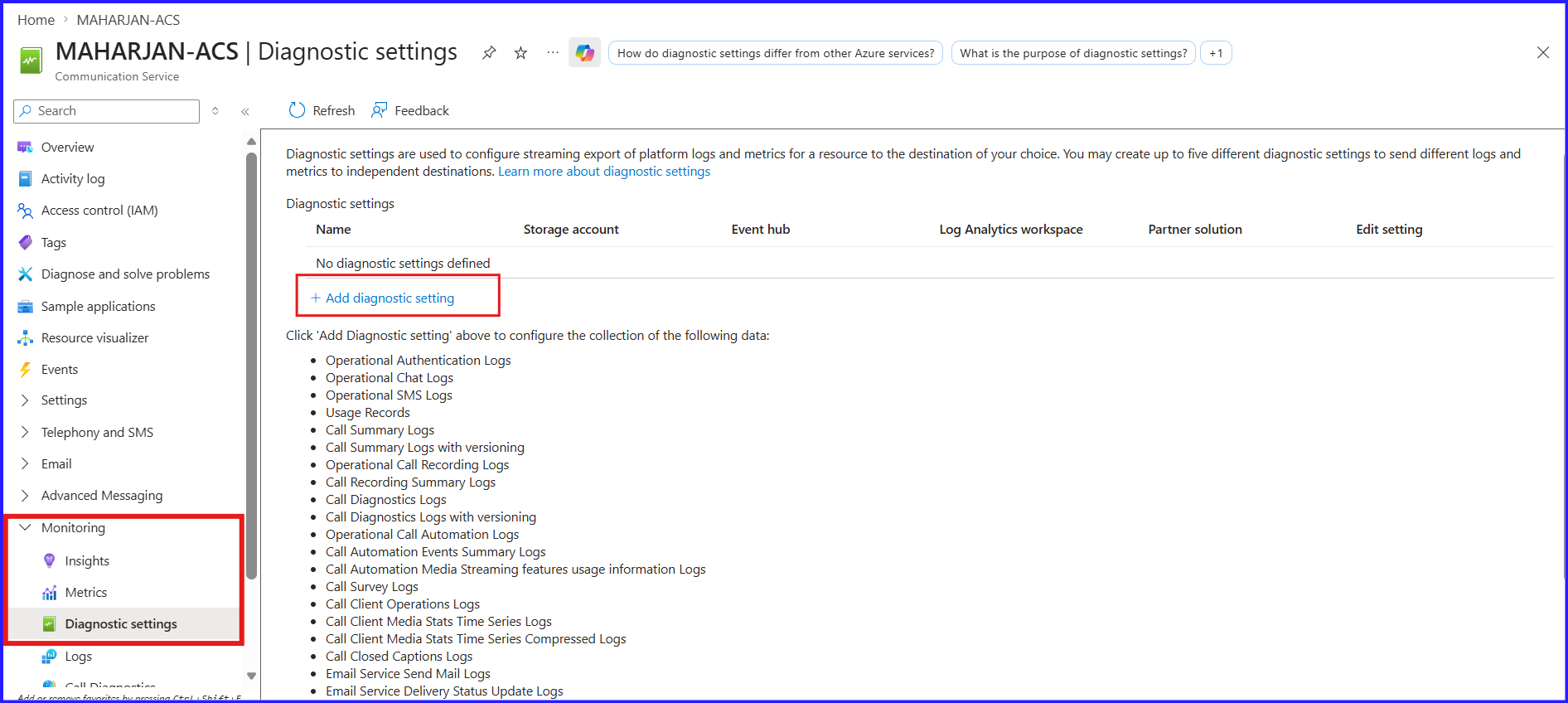Ask how diagnostic settings differ from other services
Viewport: 1568px width, 703px height.
coord(776,53)
